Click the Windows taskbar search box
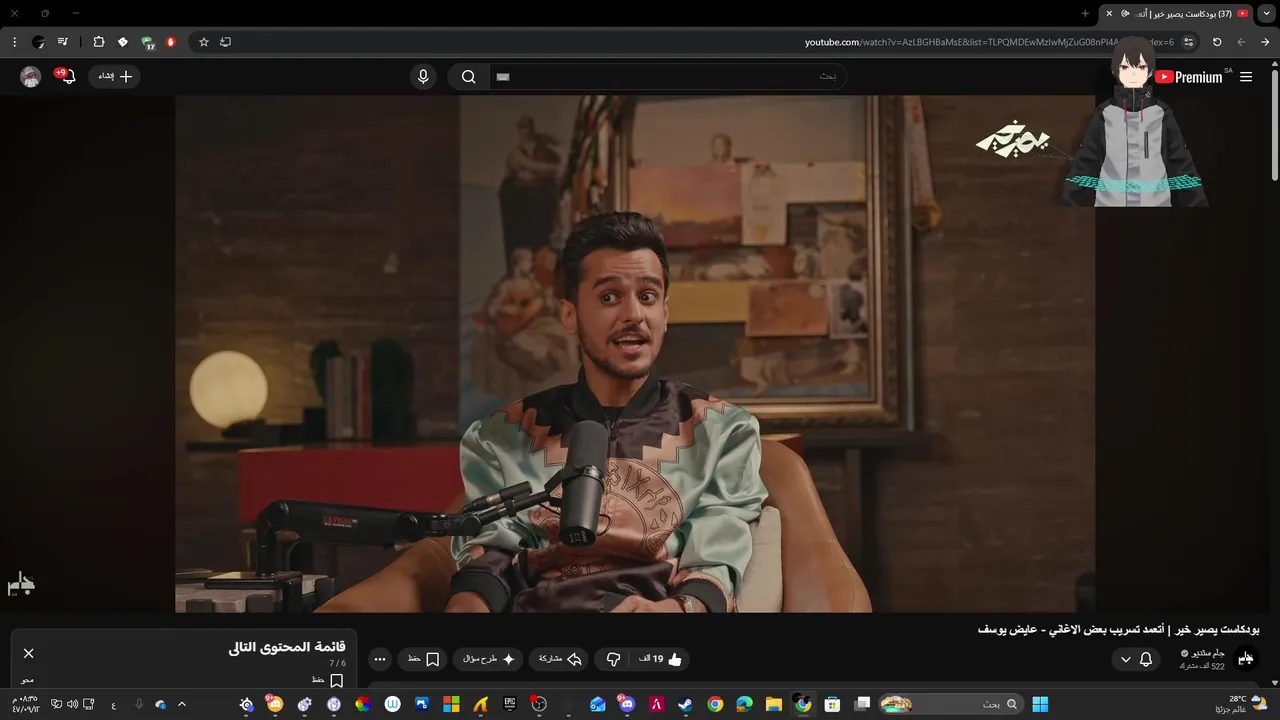This screenshot has height=720, width=1280. point(951,704)
